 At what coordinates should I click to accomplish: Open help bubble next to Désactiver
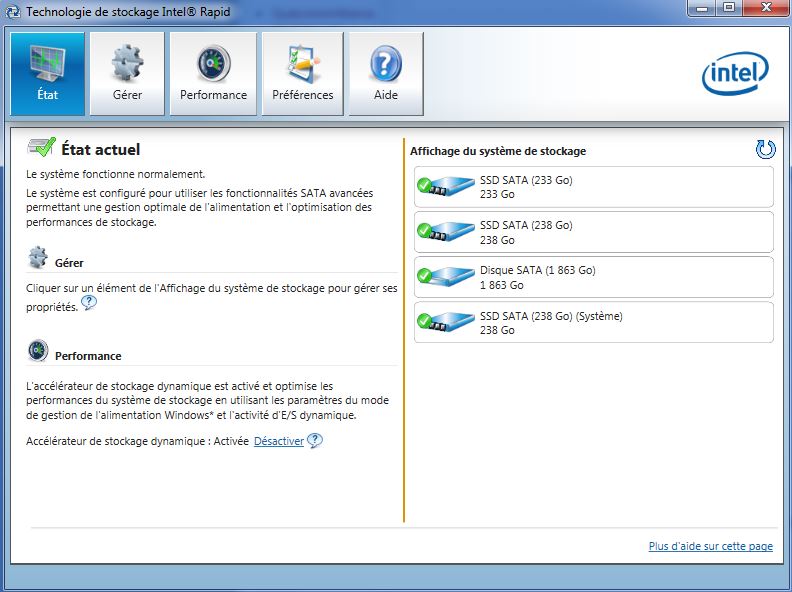315,440
